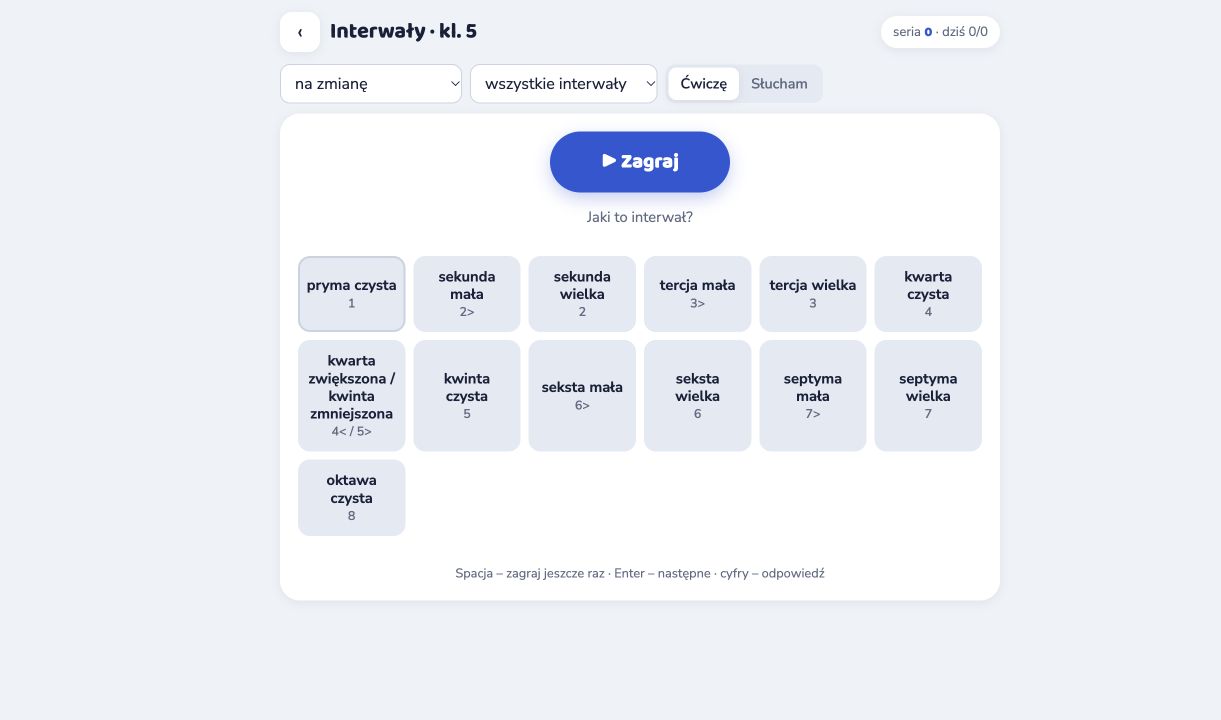This screenshot has height=720, width=1221.
Task: Switch to the Słucham mode
Action: [779, 84]
